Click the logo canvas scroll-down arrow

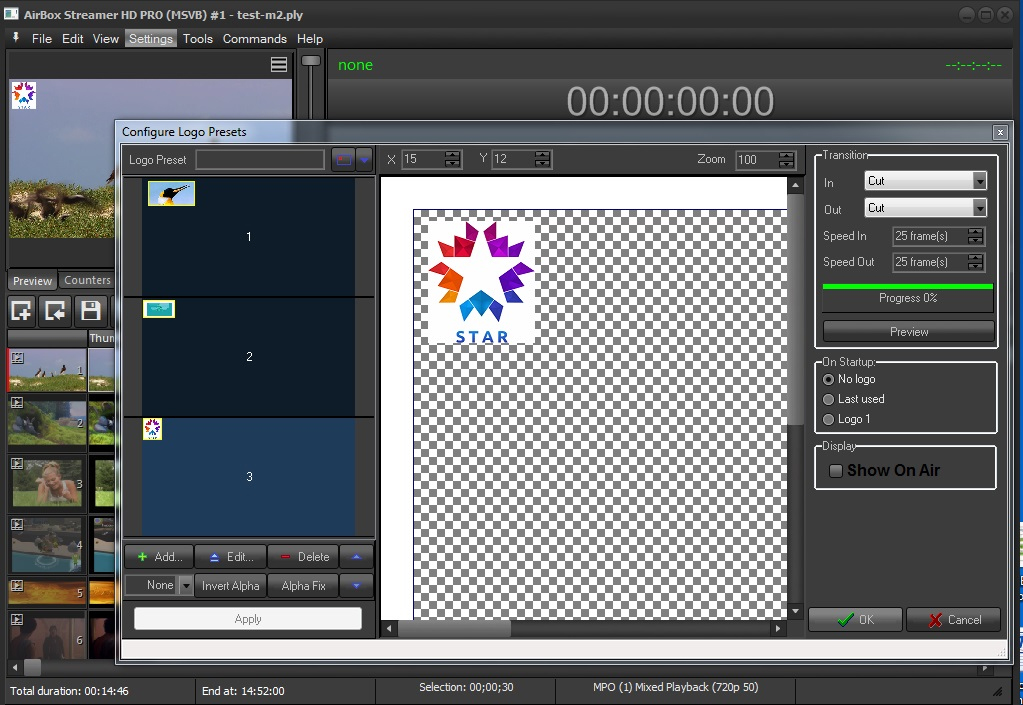795,612
